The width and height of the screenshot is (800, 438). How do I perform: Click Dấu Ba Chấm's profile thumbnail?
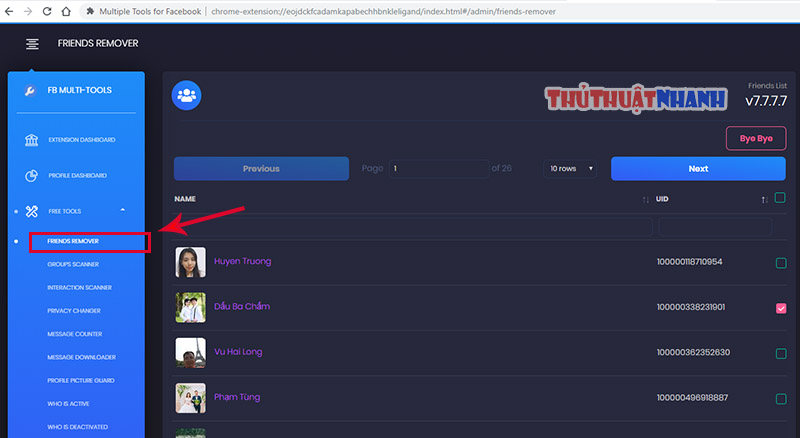(x=190, y=307)
